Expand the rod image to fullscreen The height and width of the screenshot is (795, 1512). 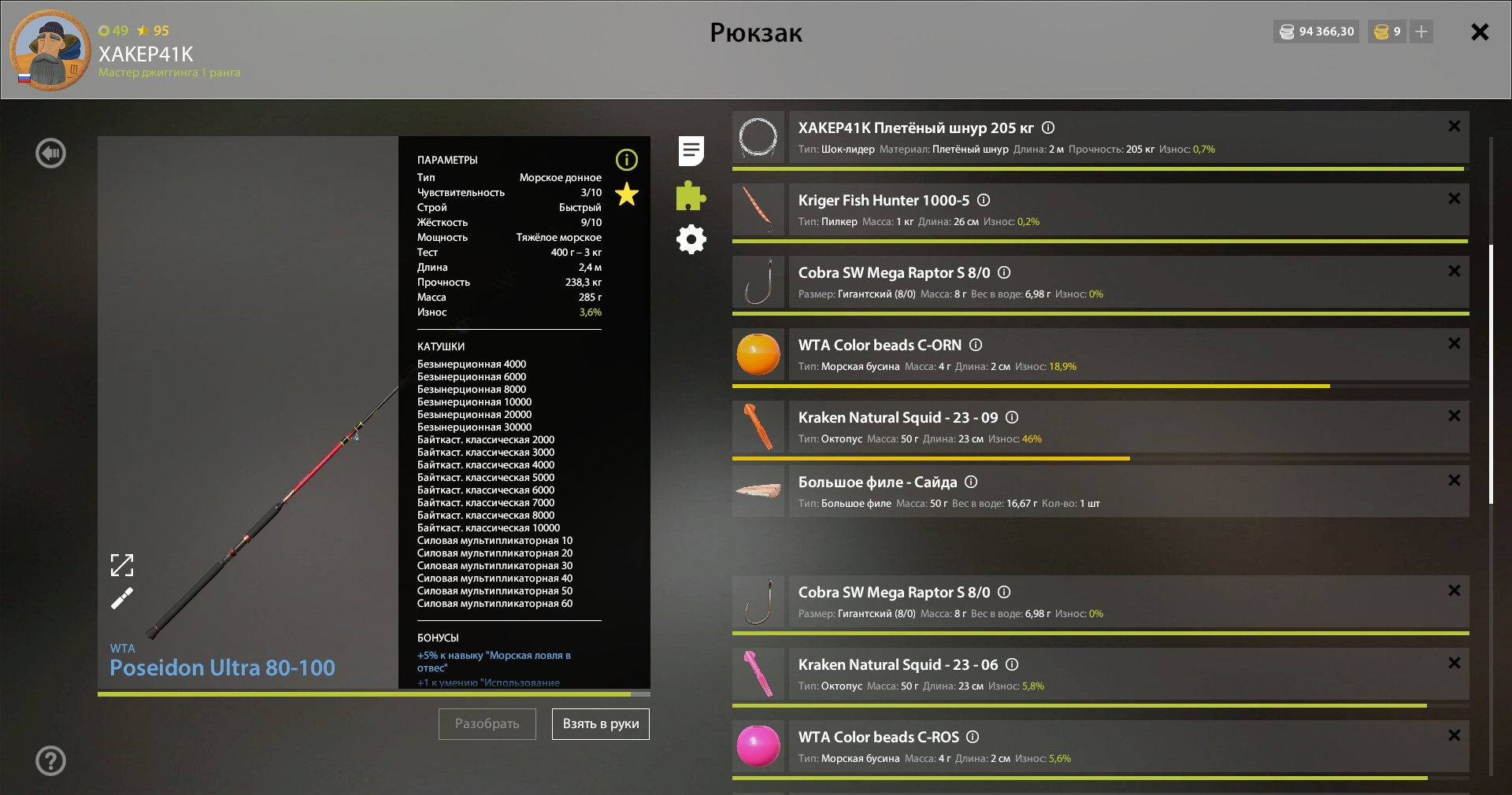click(x=122, y=564)
